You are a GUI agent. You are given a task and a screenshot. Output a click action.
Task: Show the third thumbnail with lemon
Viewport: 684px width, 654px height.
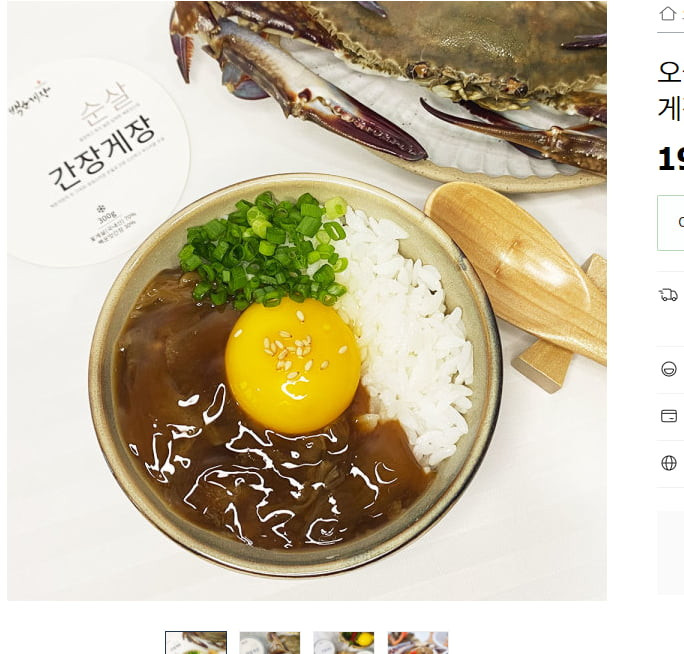point(344,642)
